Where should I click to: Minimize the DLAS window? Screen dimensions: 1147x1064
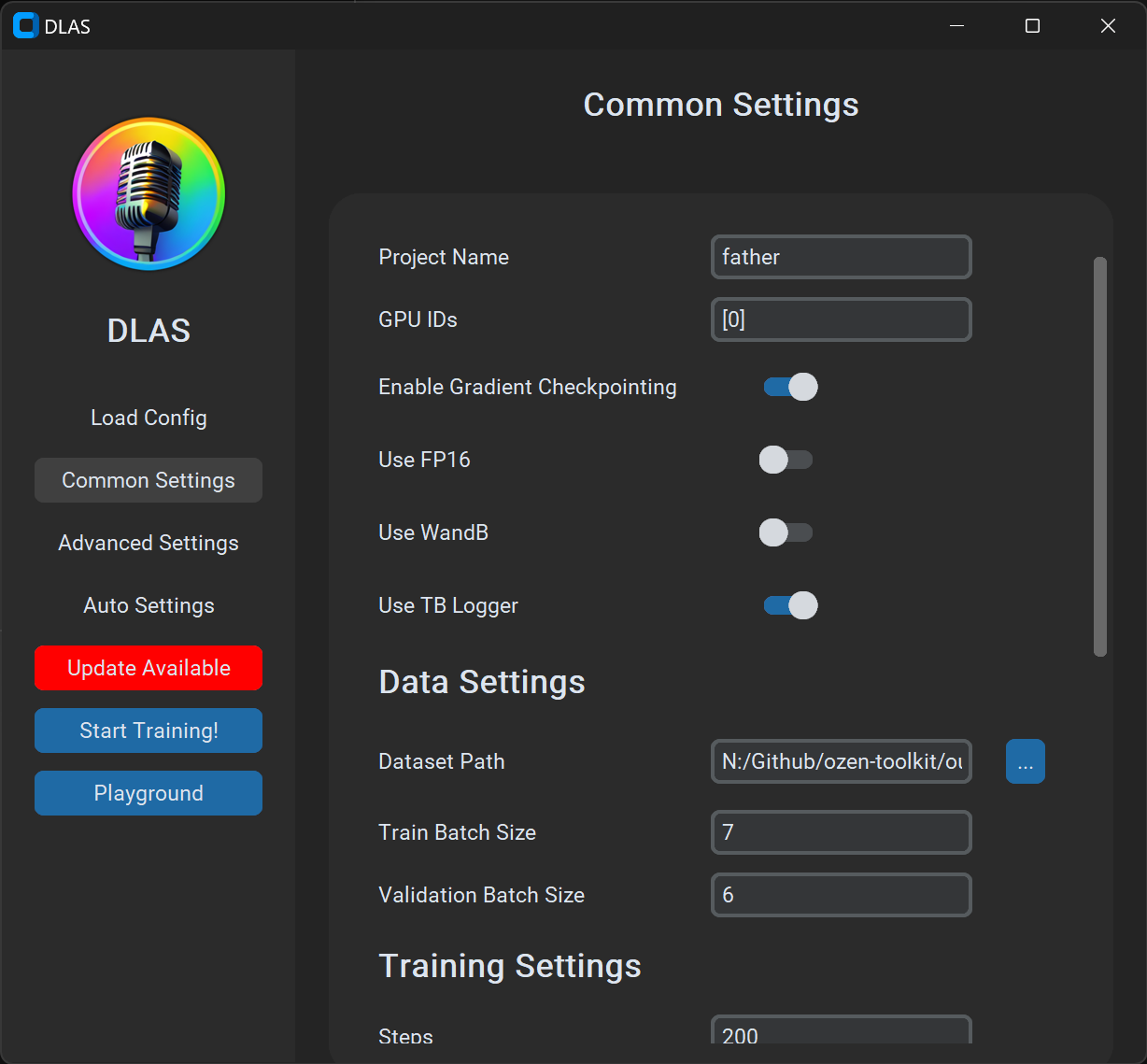point(956,26)
